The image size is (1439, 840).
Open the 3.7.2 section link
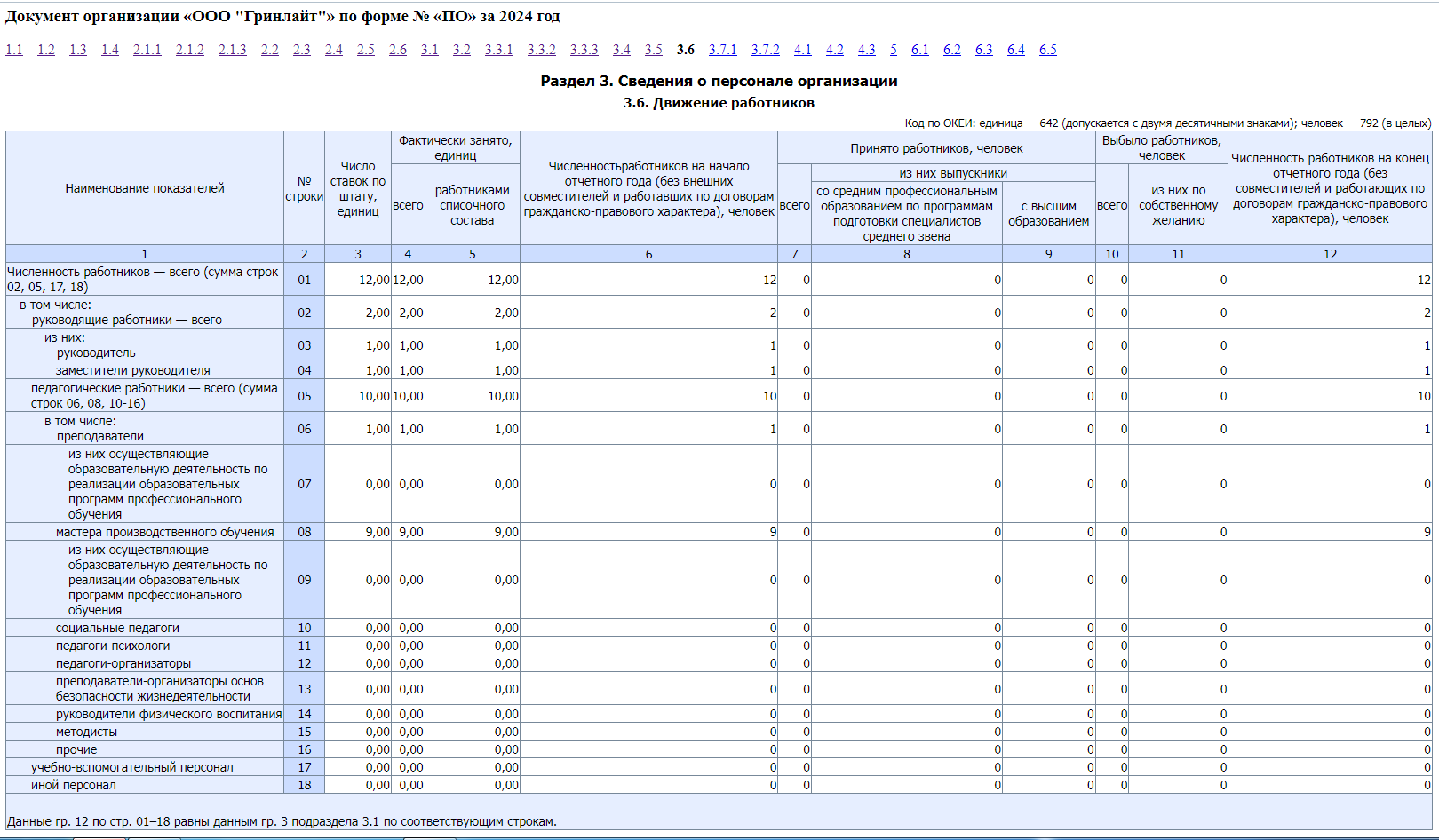[766, 50]
